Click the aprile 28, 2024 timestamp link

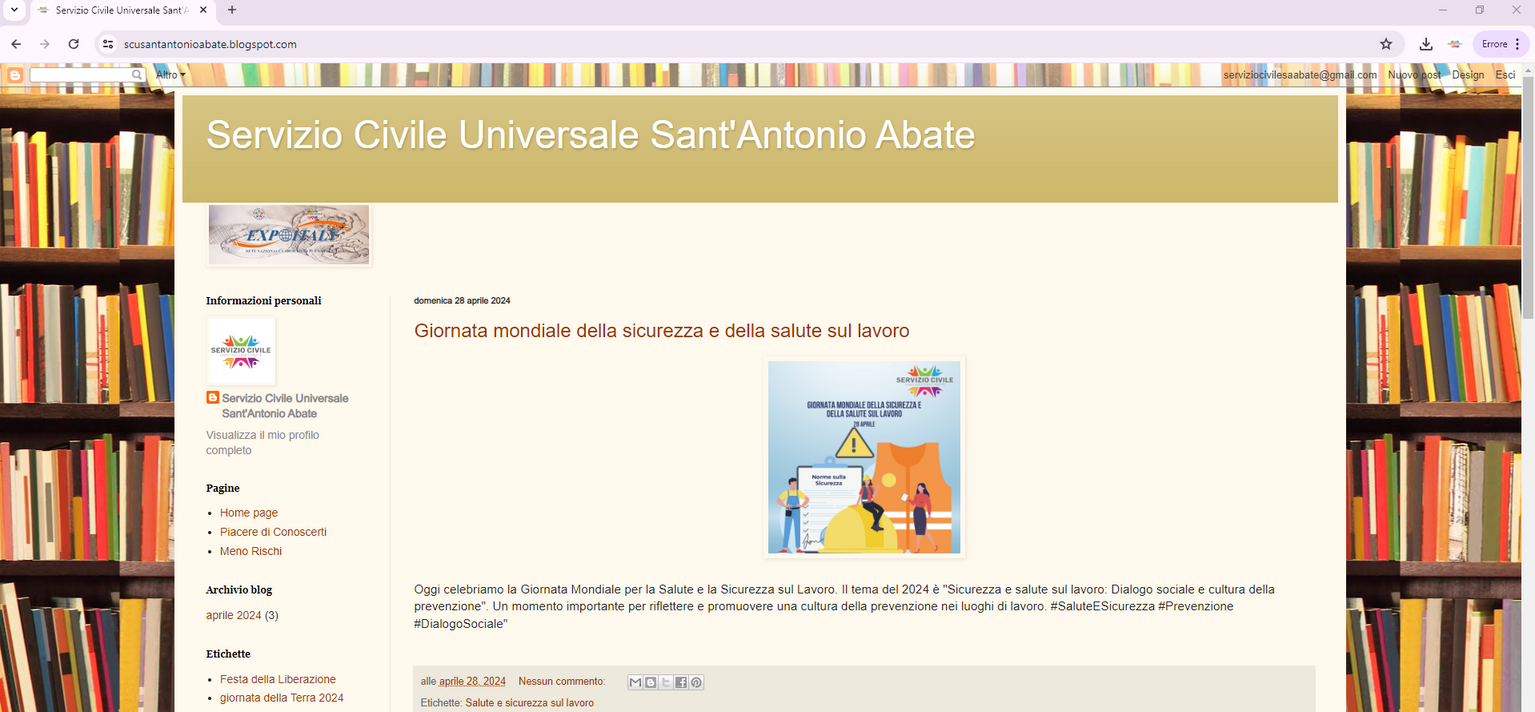point(472,682)
